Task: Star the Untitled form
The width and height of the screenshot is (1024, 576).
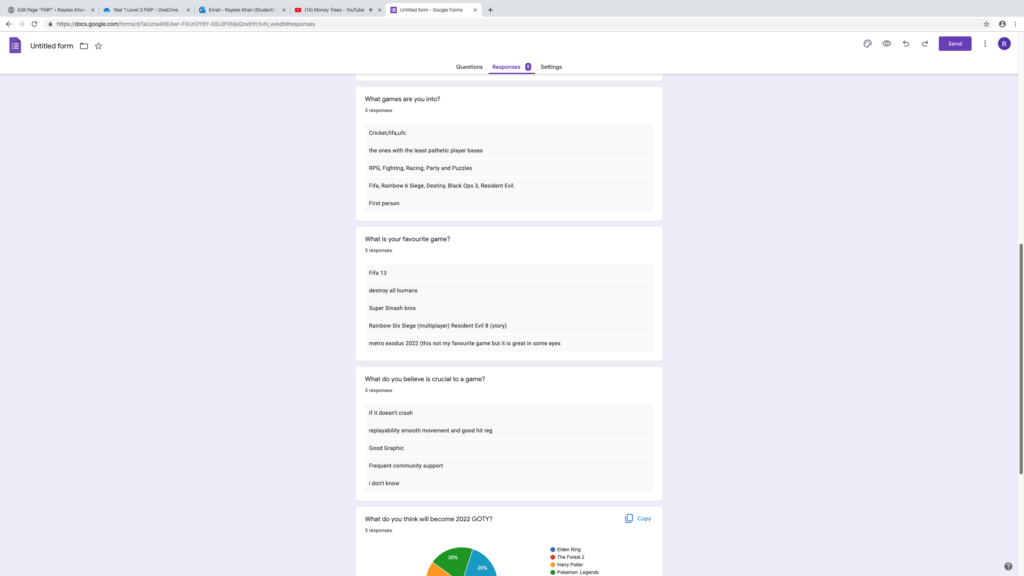Action: [x=99, y=46]
